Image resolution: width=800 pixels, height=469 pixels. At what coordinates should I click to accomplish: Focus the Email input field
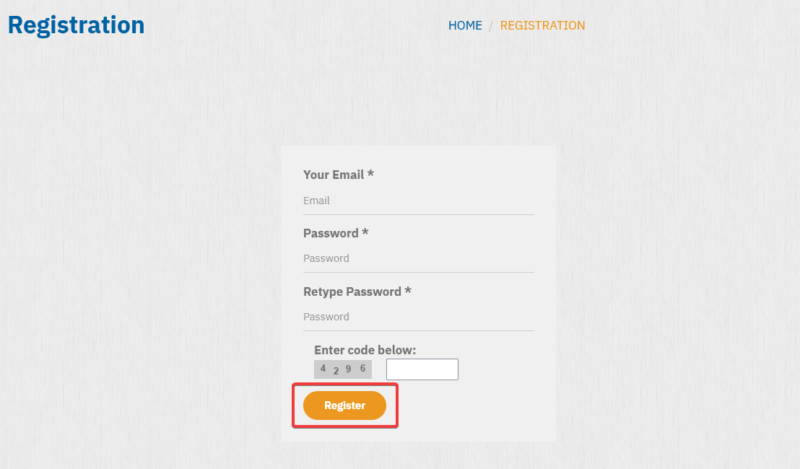click(x=418, y=201)
